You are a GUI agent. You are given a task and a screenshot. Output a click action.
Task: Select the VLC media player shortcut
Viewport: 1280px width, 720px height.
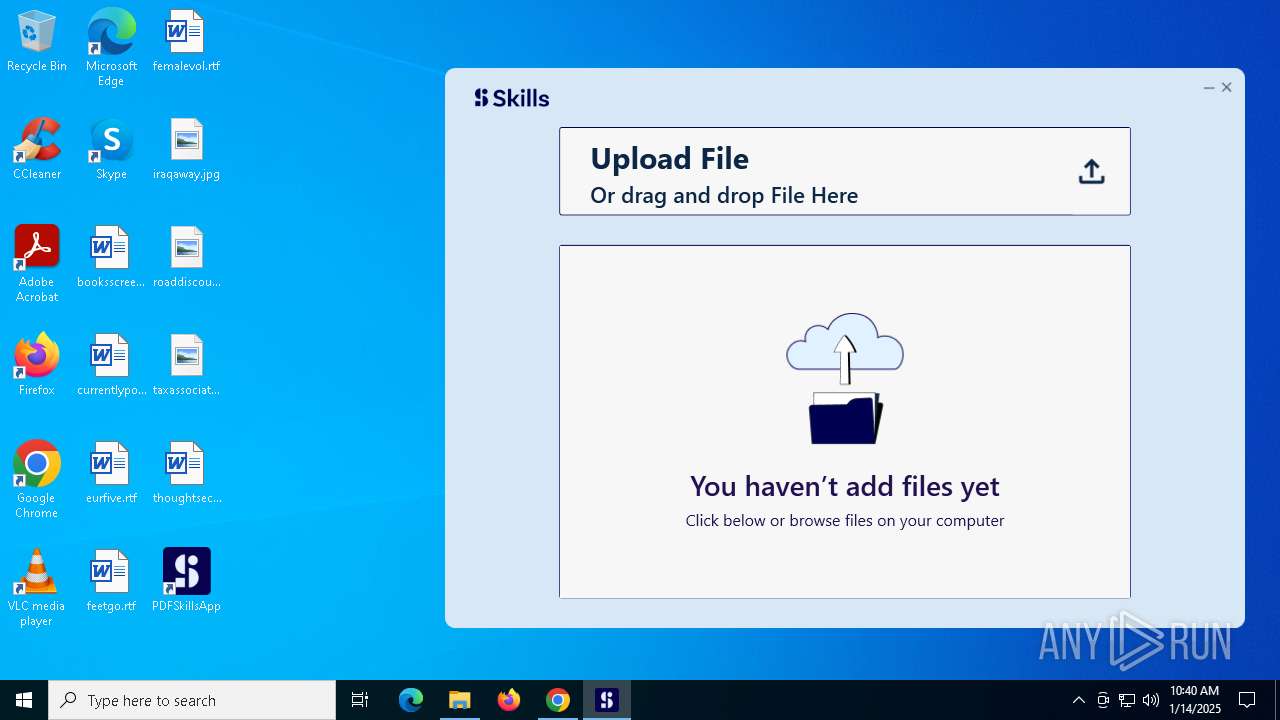(37, 587)
